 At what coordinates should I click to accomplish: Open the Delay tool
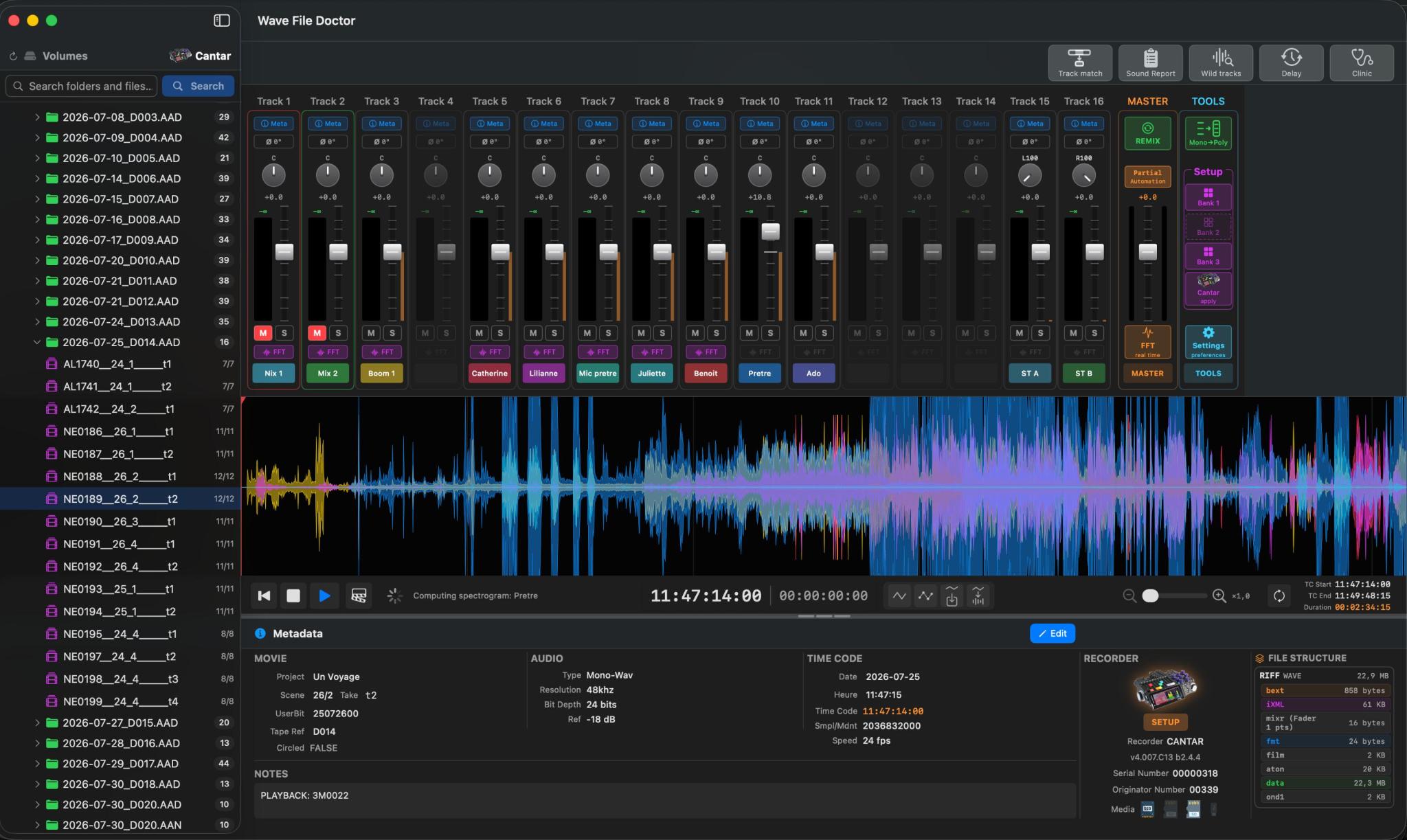1291,63
